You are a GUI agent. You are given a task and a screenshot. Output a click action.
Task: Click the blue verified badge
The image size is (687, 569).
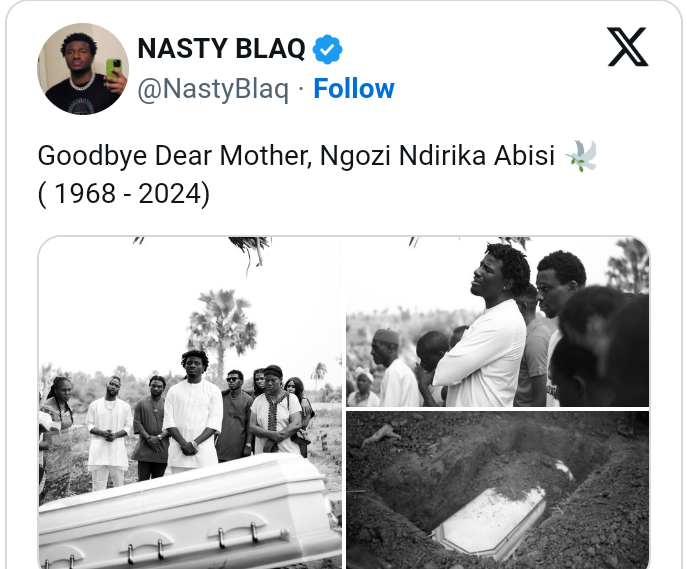[327, 48]
